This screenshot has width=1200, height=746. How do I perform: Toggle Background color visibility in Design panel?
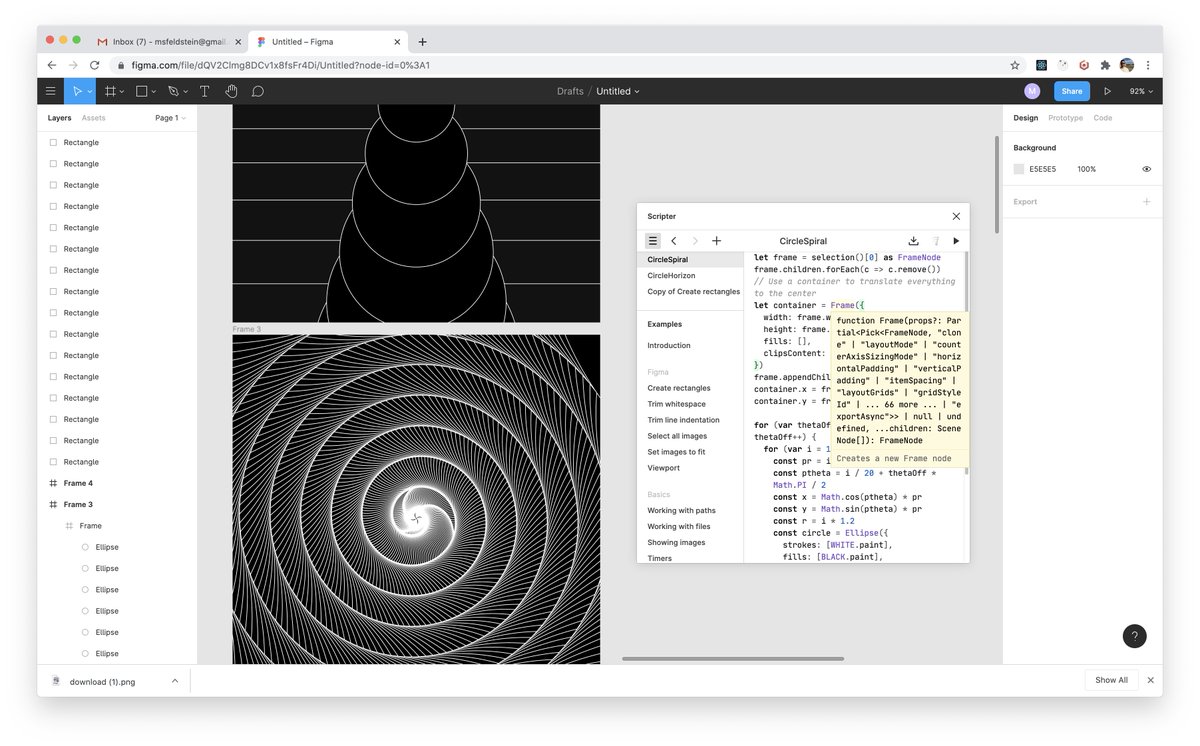[x=1147, y=169]
